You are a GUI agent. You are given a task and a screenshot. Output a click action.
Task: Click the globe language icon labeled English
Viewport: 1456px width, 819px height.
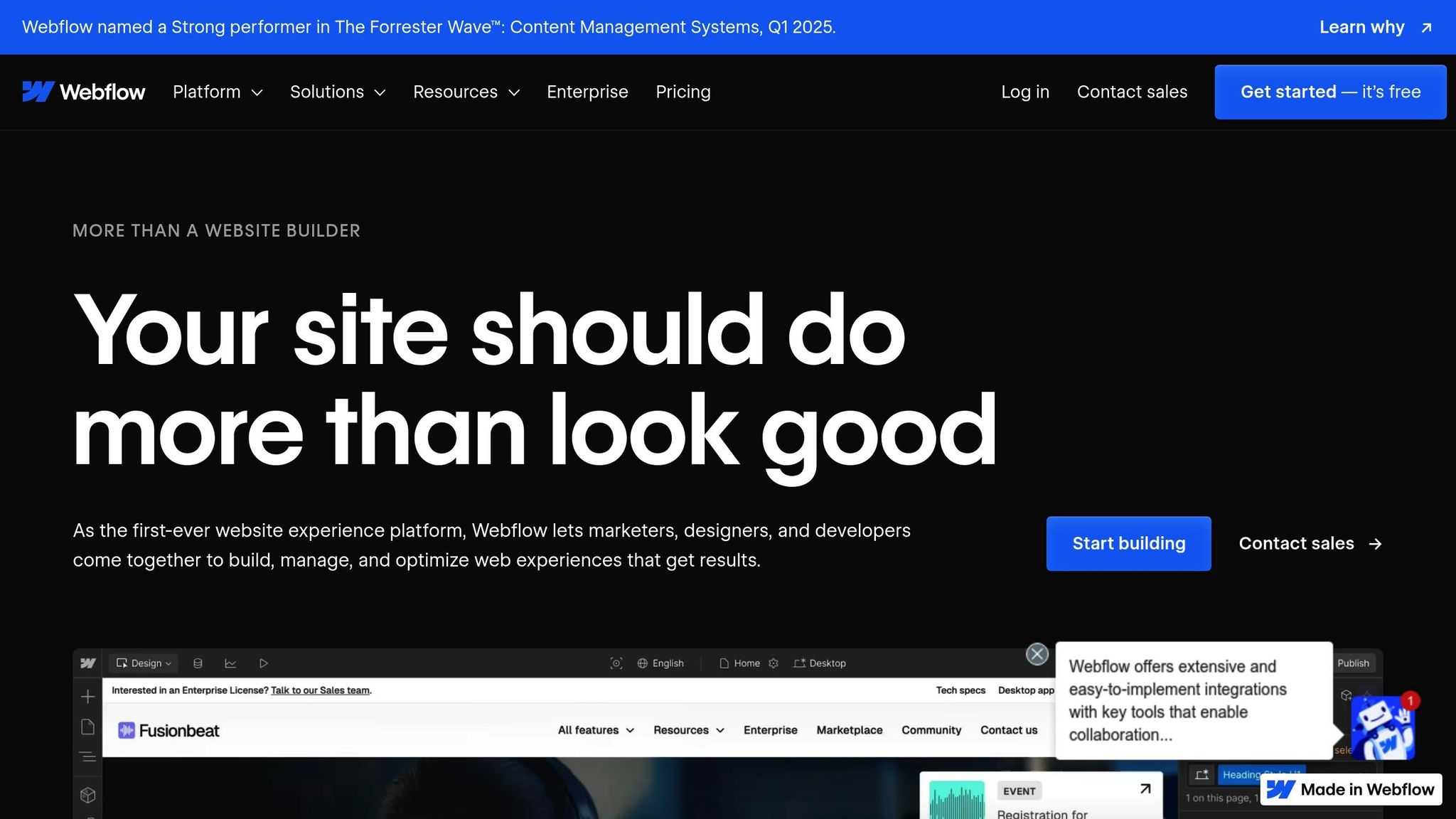click(x=642, y=663)
